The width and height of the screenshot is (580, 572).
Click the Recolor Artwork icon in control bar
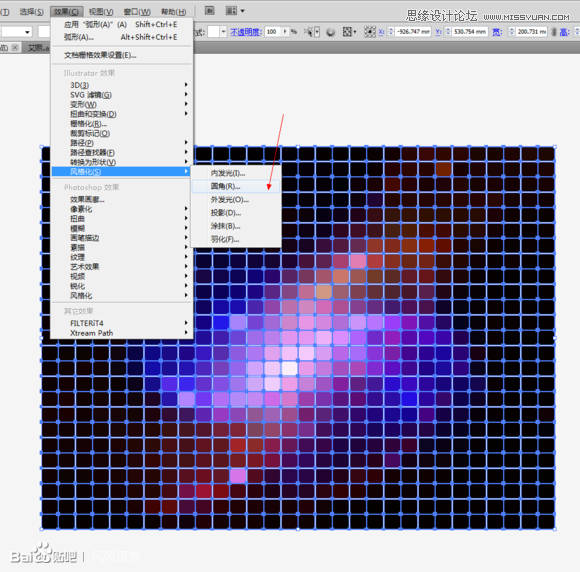pyautogui.click(x=330, y=32)
